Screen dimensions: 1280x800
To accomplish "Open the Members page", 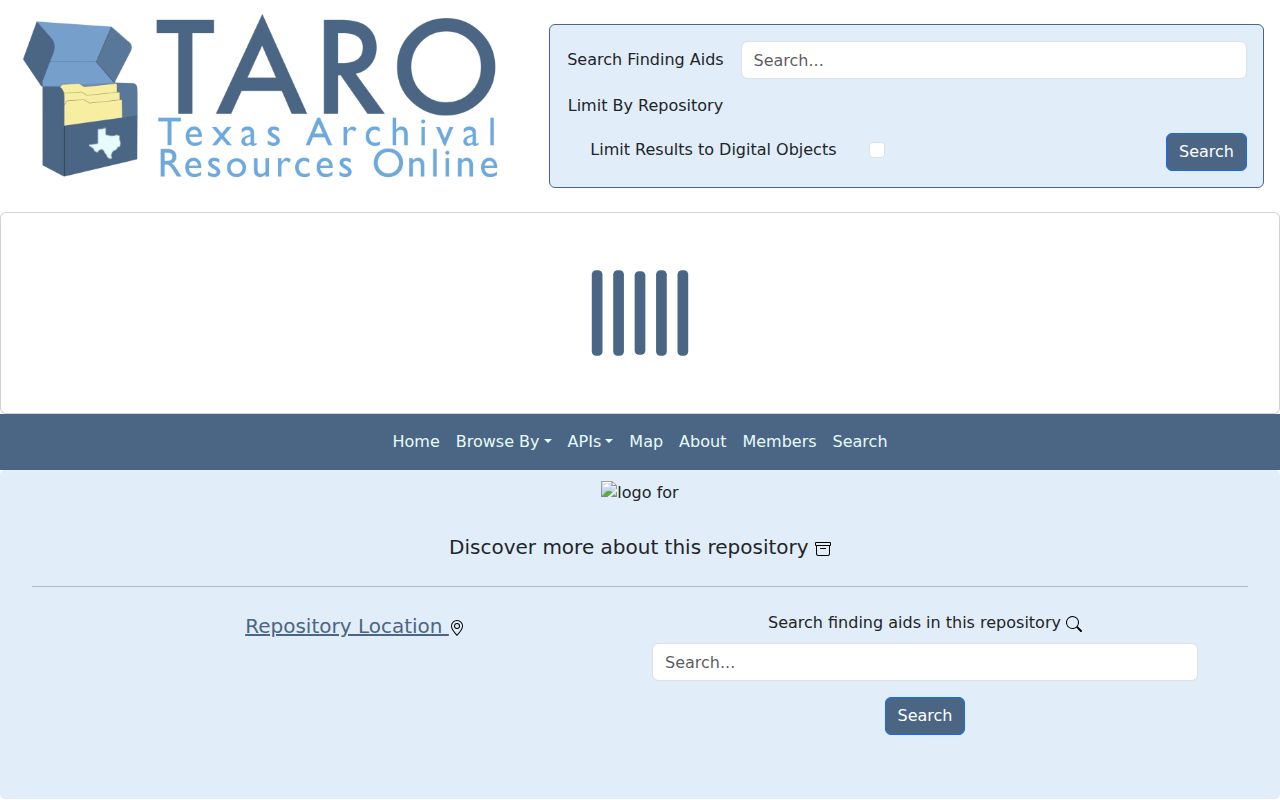I will pos(779,441).
